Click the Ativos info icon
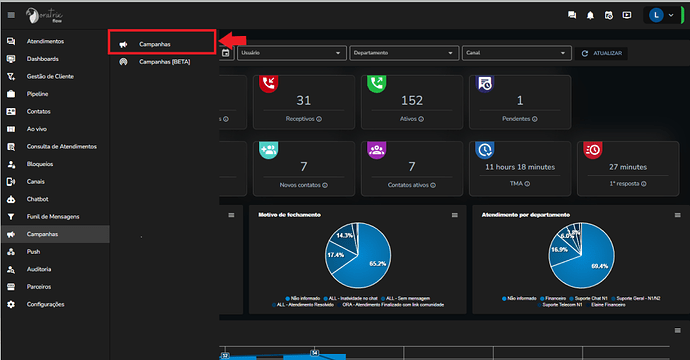Screen dimensions: 690x360 tap(421, 119)
